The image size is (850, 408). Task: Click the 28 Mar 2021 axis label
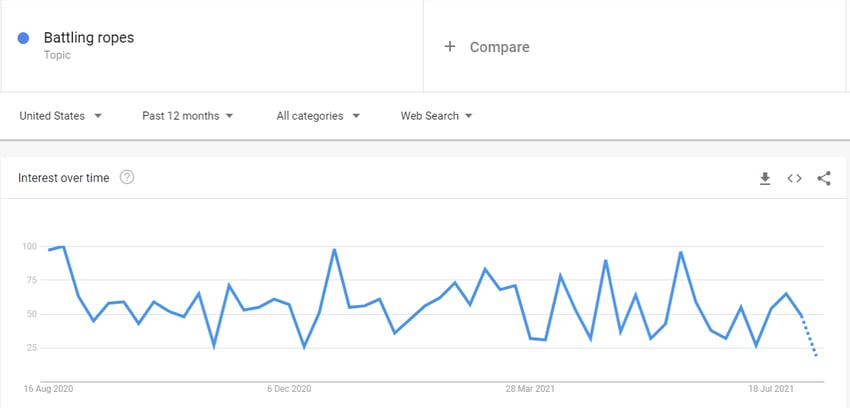530,389
